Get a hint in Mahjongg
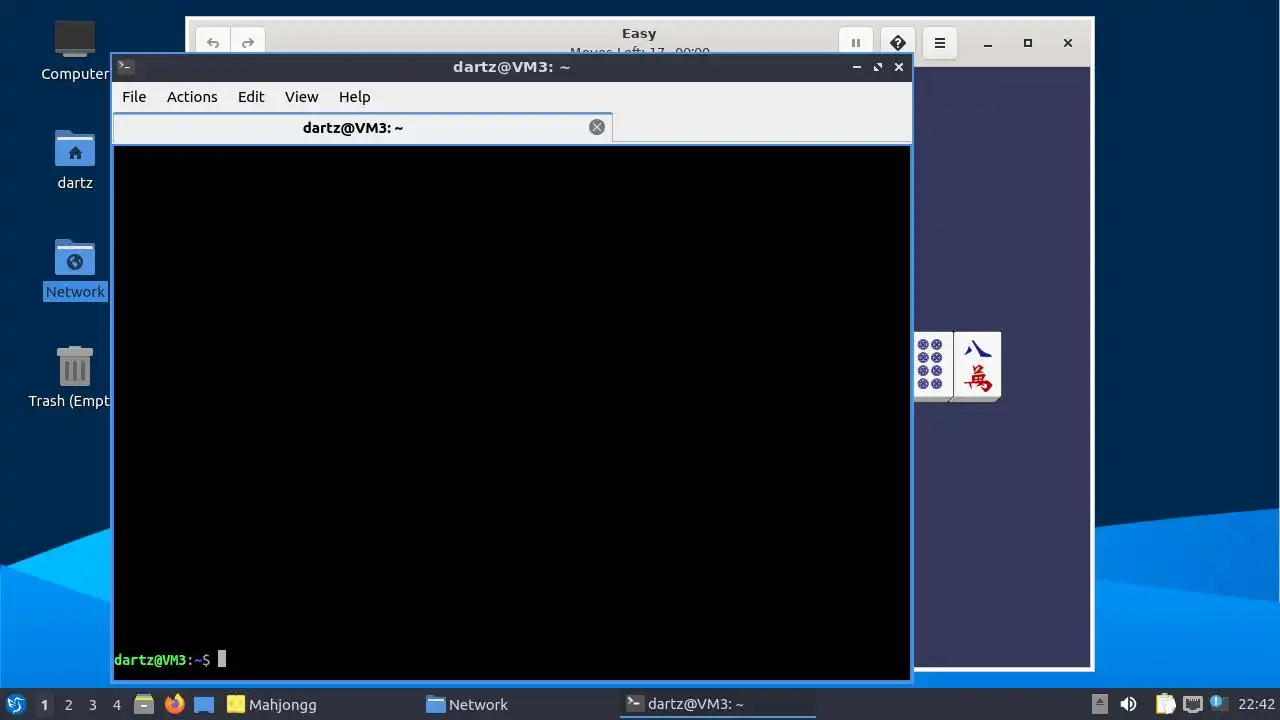Viewport: 1280px width, 720px height. (x=898, y=43)
